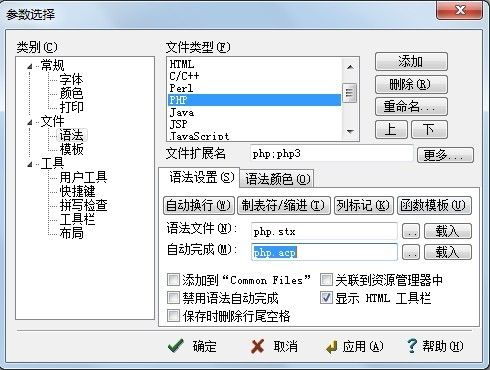Screen dimensions: 490x370
Task: Open 自动换行 settings
Action: point(199,205)
